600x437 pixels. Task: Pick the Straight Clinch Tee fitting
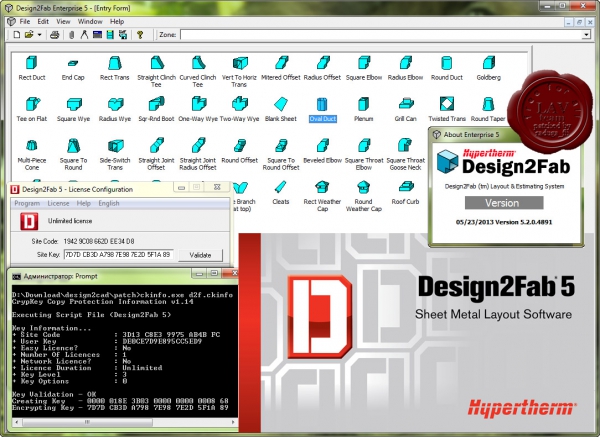tap(156, 63)
